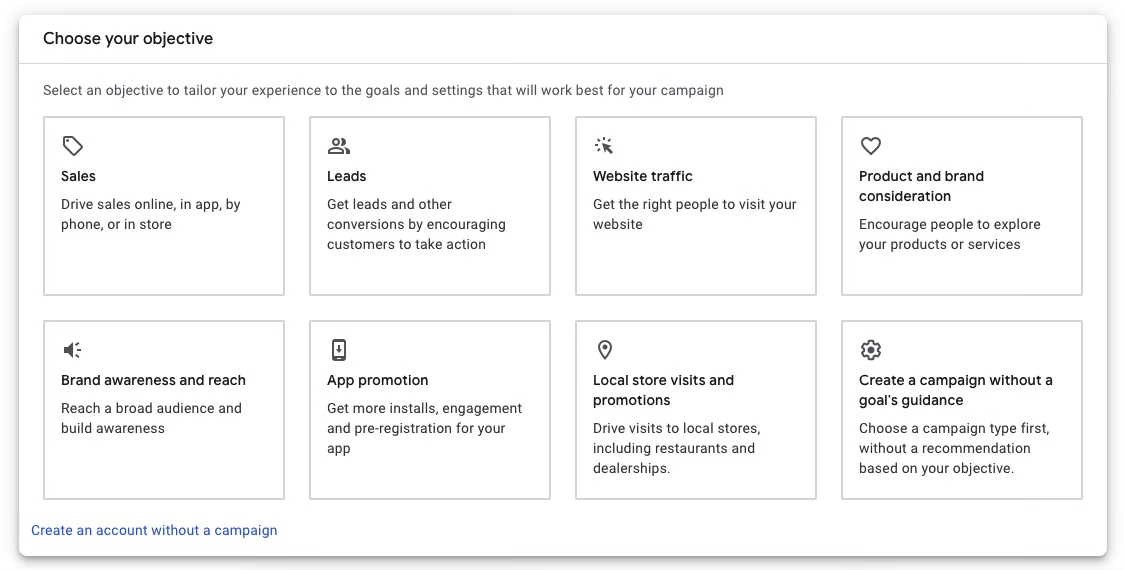Click 'Get more installs, engagement' card description
This screenshot has height=570, width=1124.
pyautogui.click(x=424, y=428)
